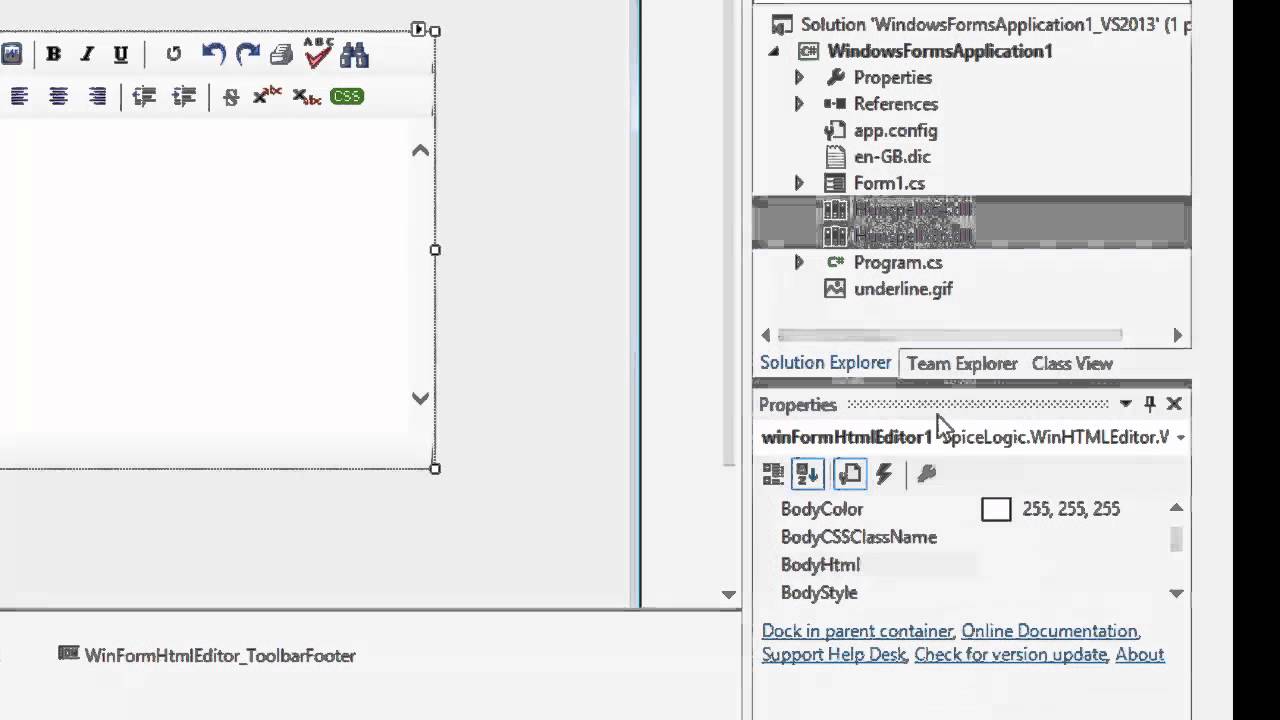Open the Online Documentation link
1280x720 pixels.
pyautogui.click(x=1049, y=631)
